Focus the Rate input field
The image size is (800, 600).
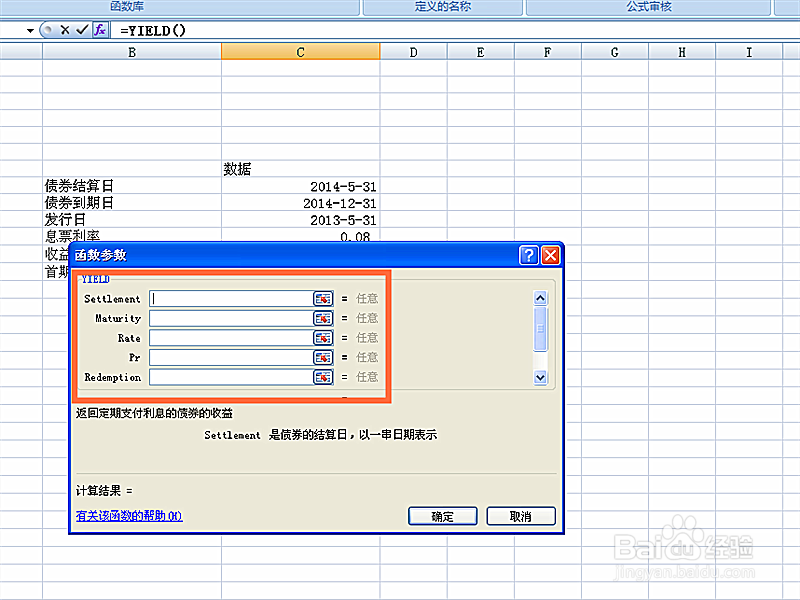[231, 338]
